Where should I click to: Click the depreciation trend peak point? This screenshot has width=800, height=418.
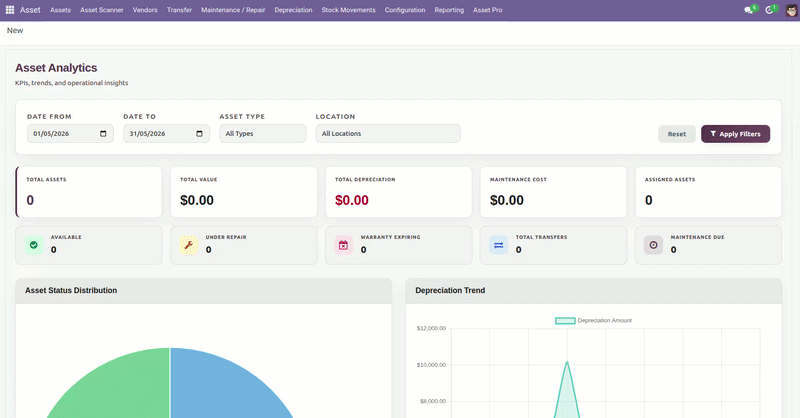567,363
